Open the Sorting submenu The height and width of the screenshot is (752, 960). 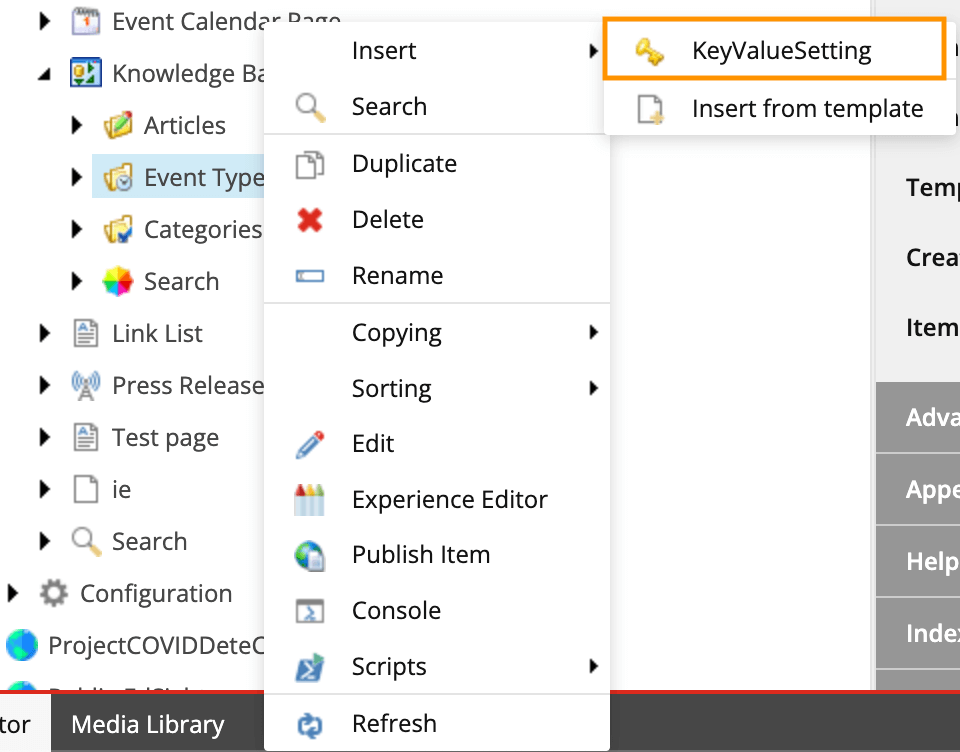click(392, 389)
